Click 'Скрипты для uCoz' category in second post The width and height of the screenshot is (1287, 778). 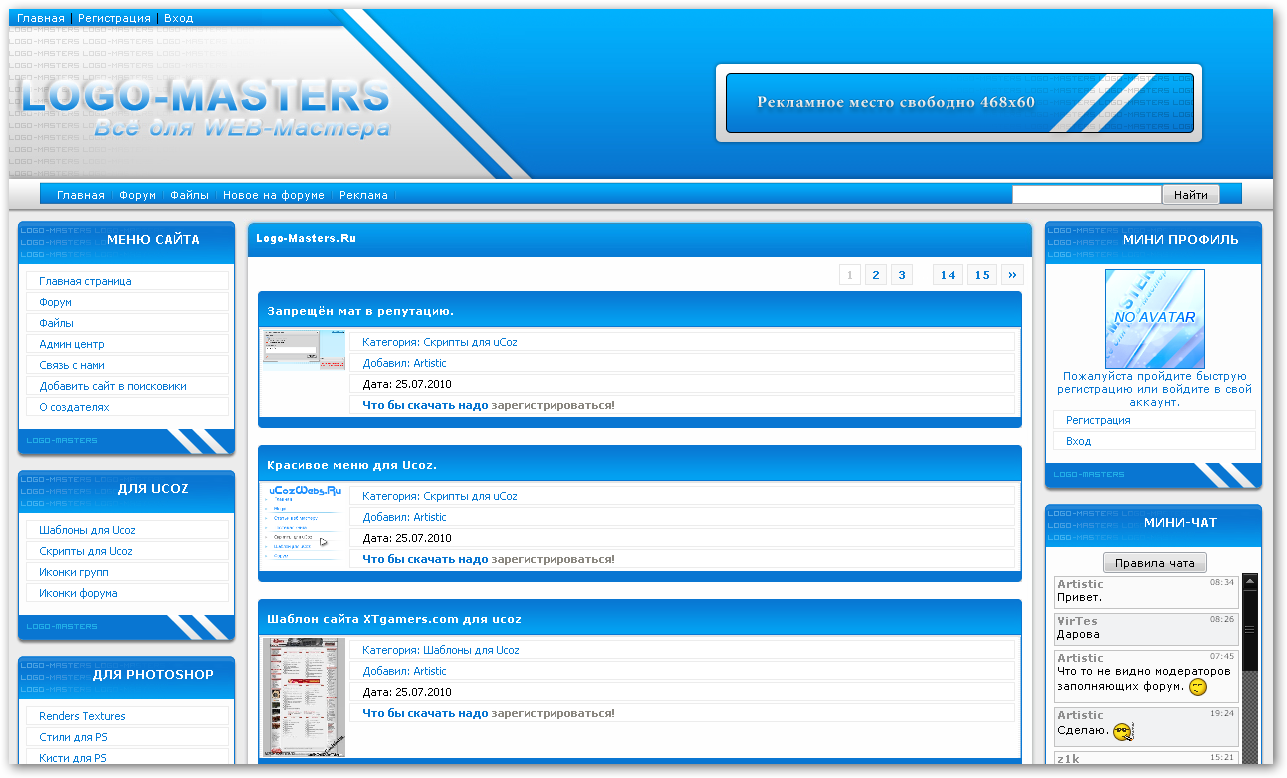[470, 496]
